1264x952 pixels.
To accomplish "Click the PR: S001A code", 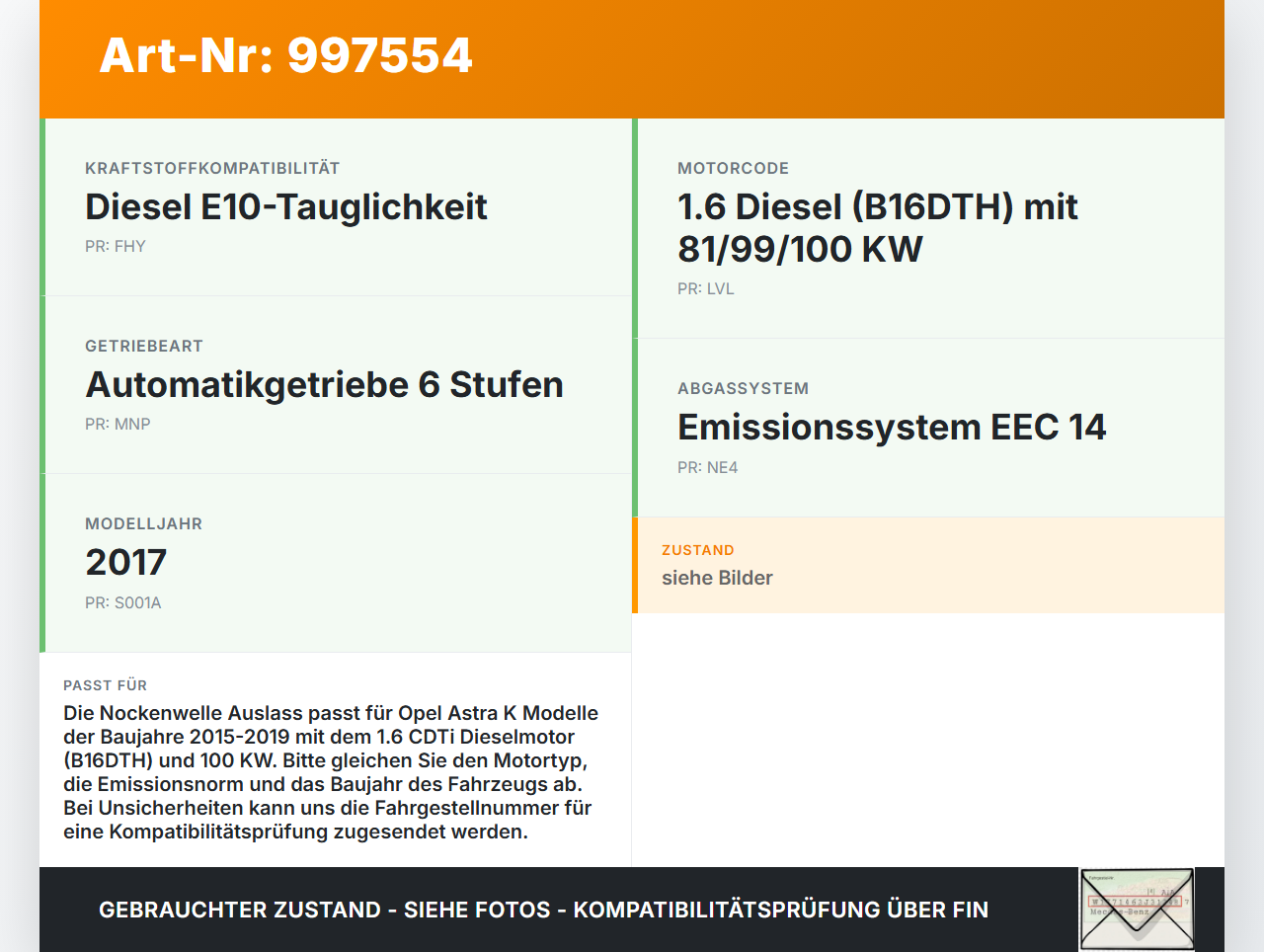I will (x=123, y=603).
